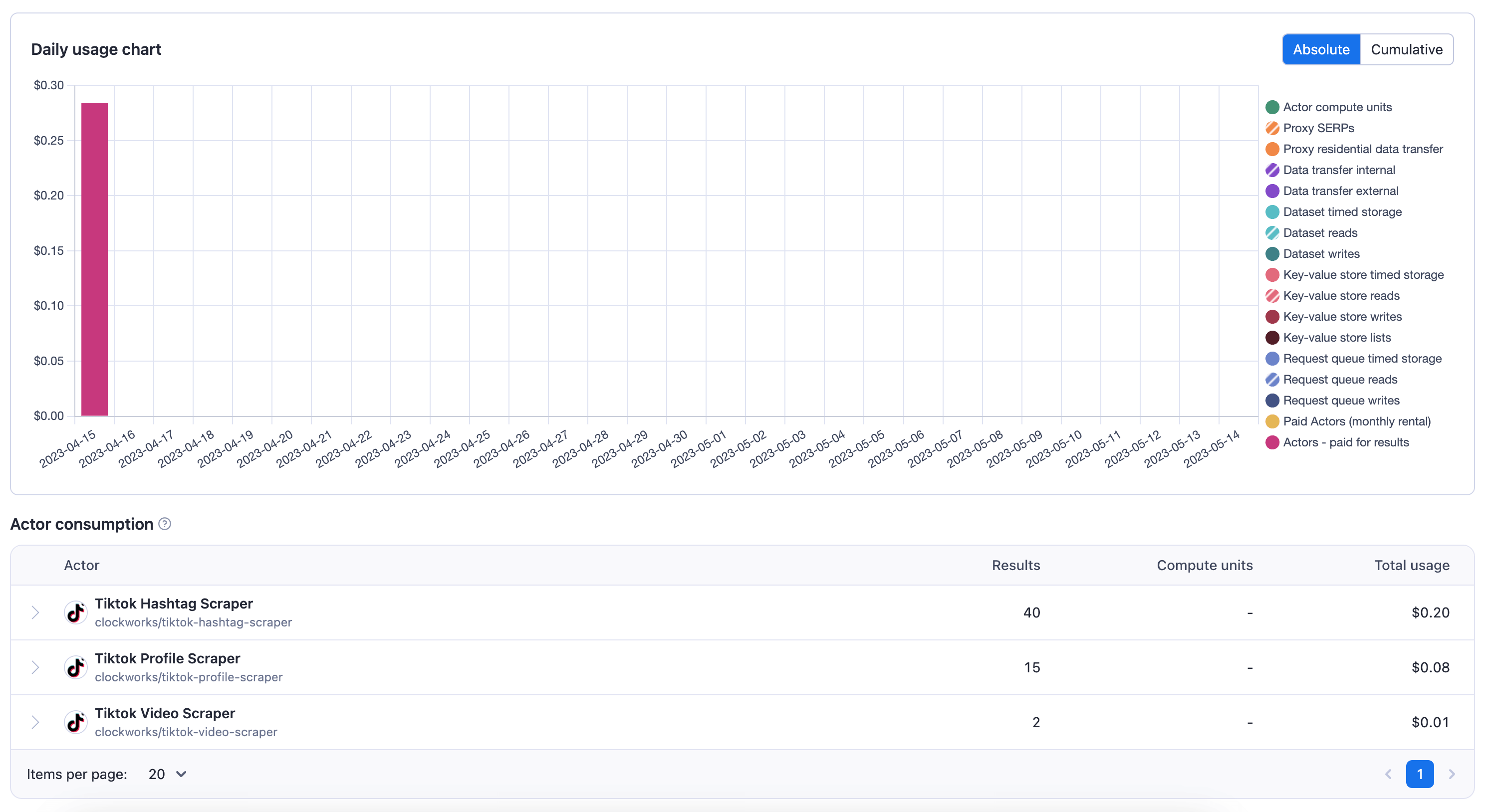Go to next page arrow
The image size is (1491, 812).
pyautogui.click(x=1452, y=774)
